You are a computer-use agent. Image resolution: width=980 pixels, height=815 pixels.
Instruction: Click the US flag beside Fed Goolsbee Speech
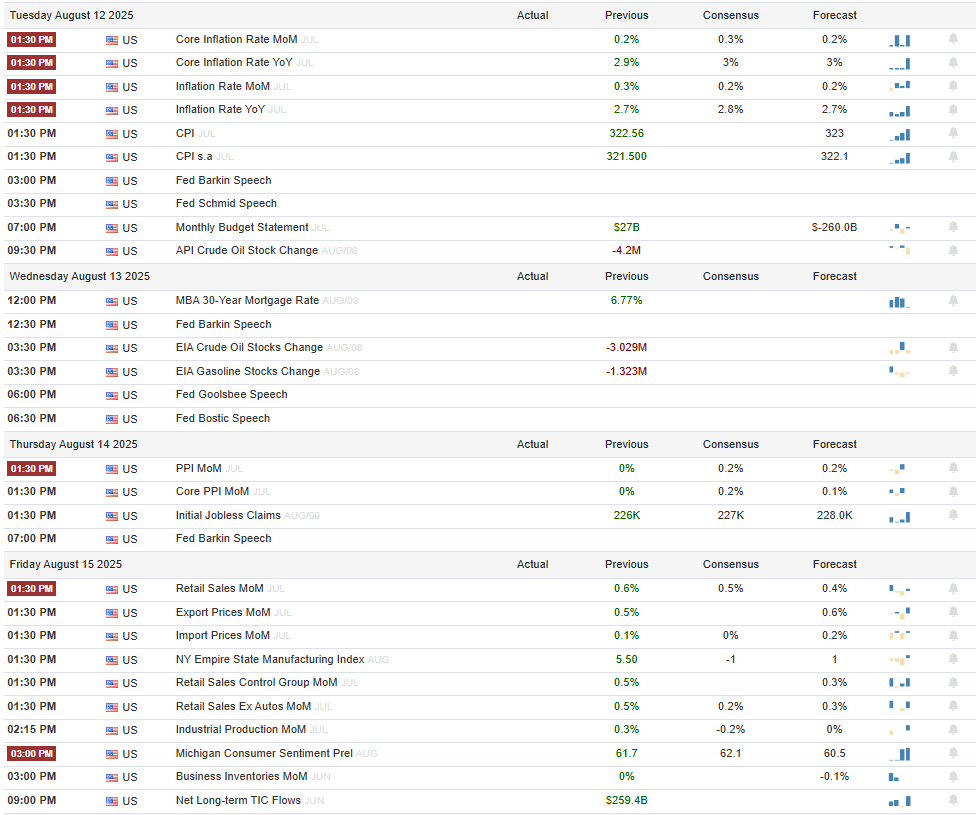click(x=112, y=396)
